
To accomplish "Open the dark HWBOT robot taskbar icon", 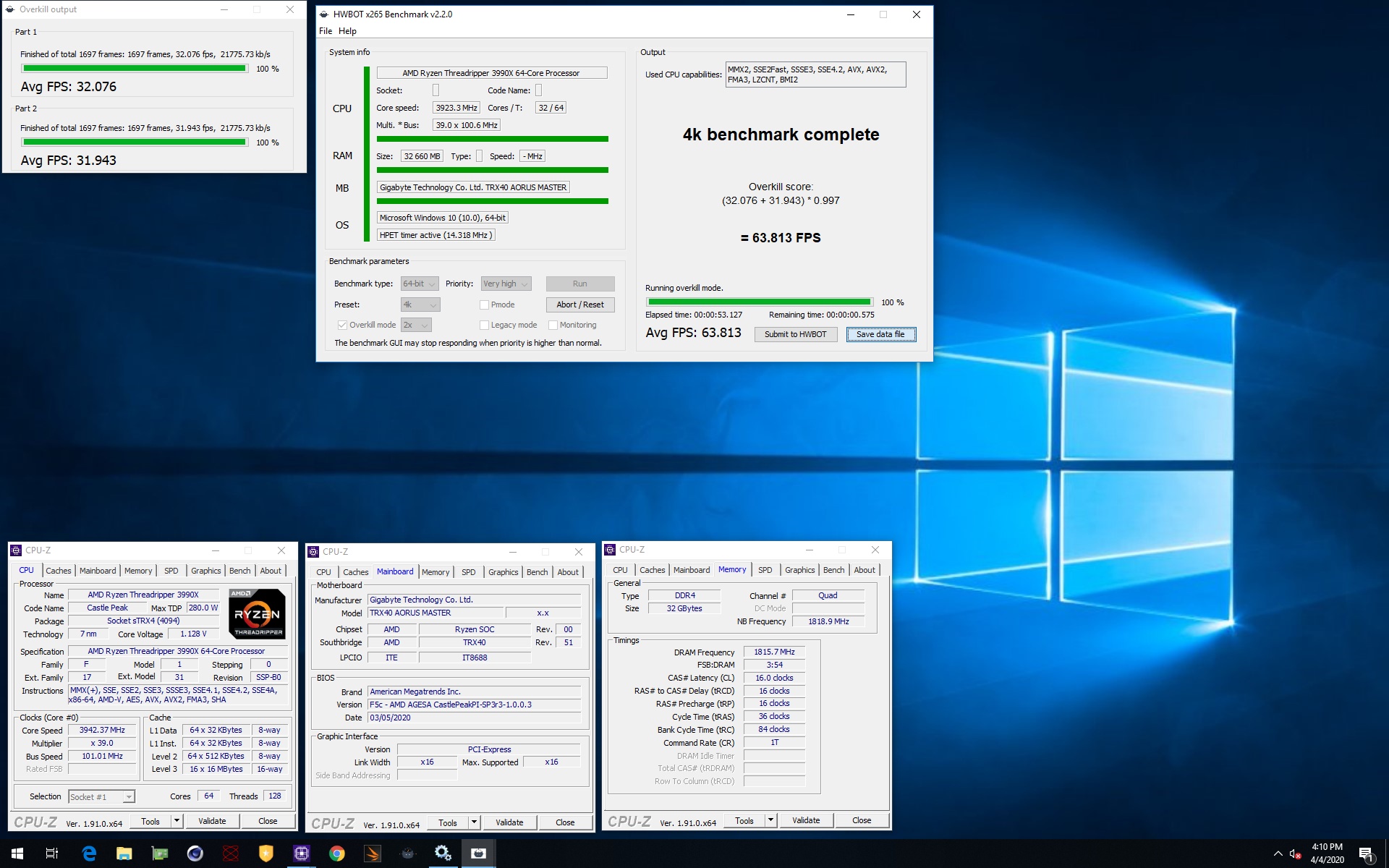I will click(x=407, y=854).
